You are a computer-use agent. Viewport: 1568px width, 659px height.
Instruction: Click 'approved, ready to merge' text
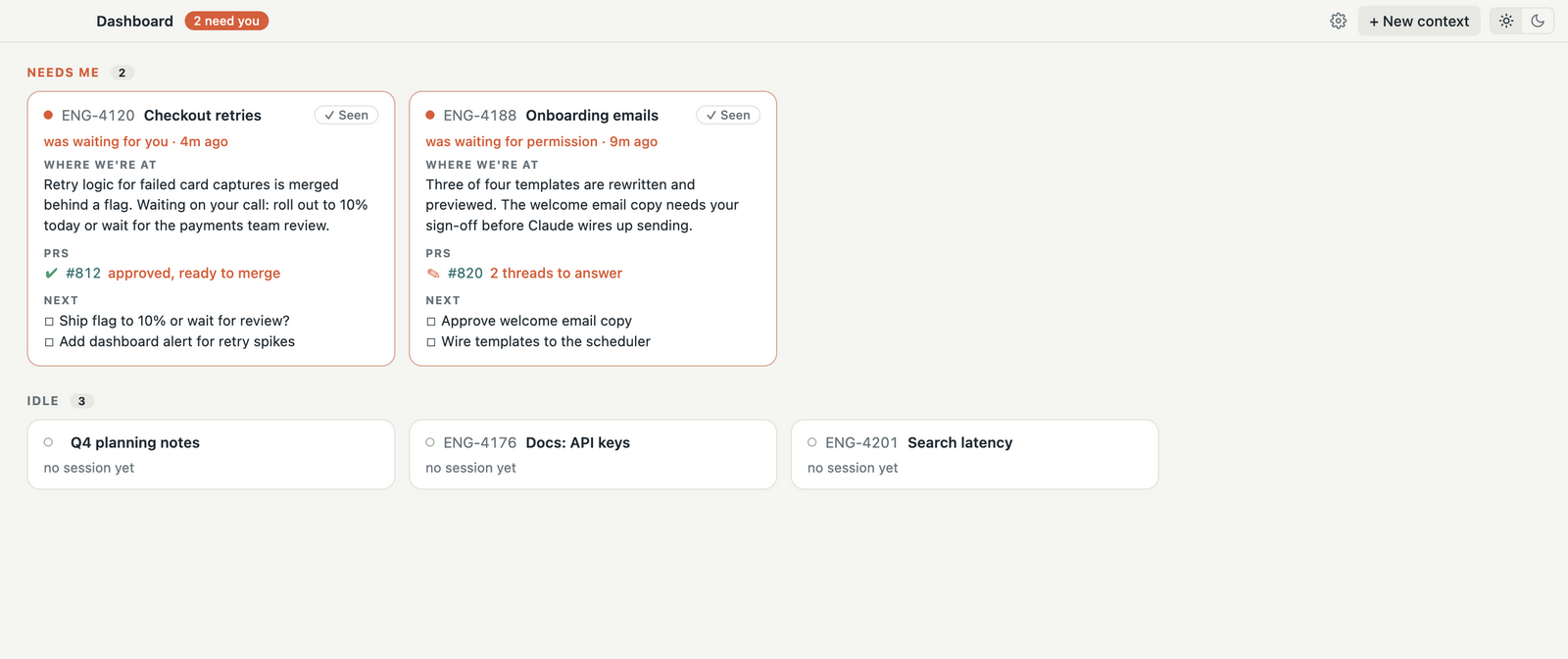click(x=194, y=273)
